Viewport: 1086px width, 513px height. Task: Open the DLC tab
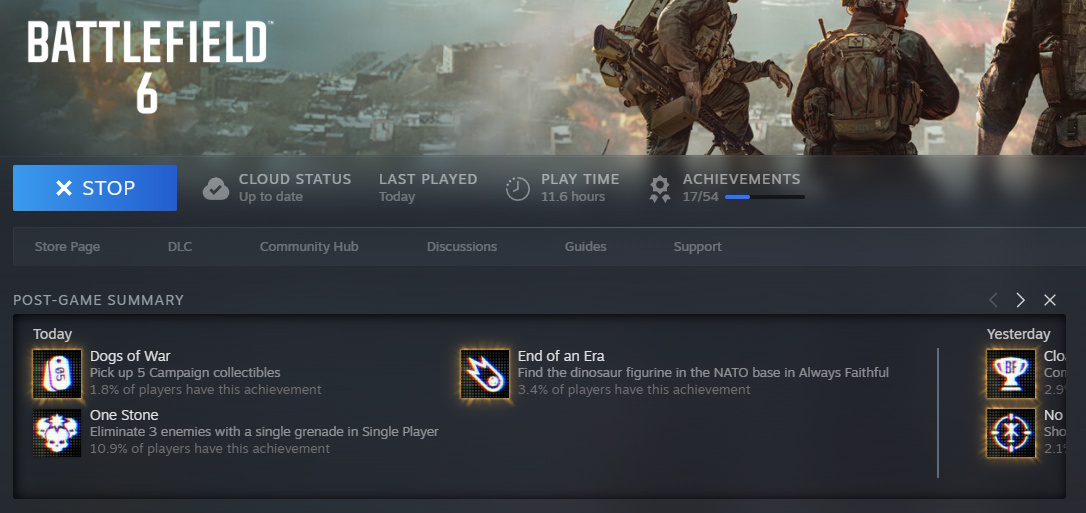[x=179, y=246]
